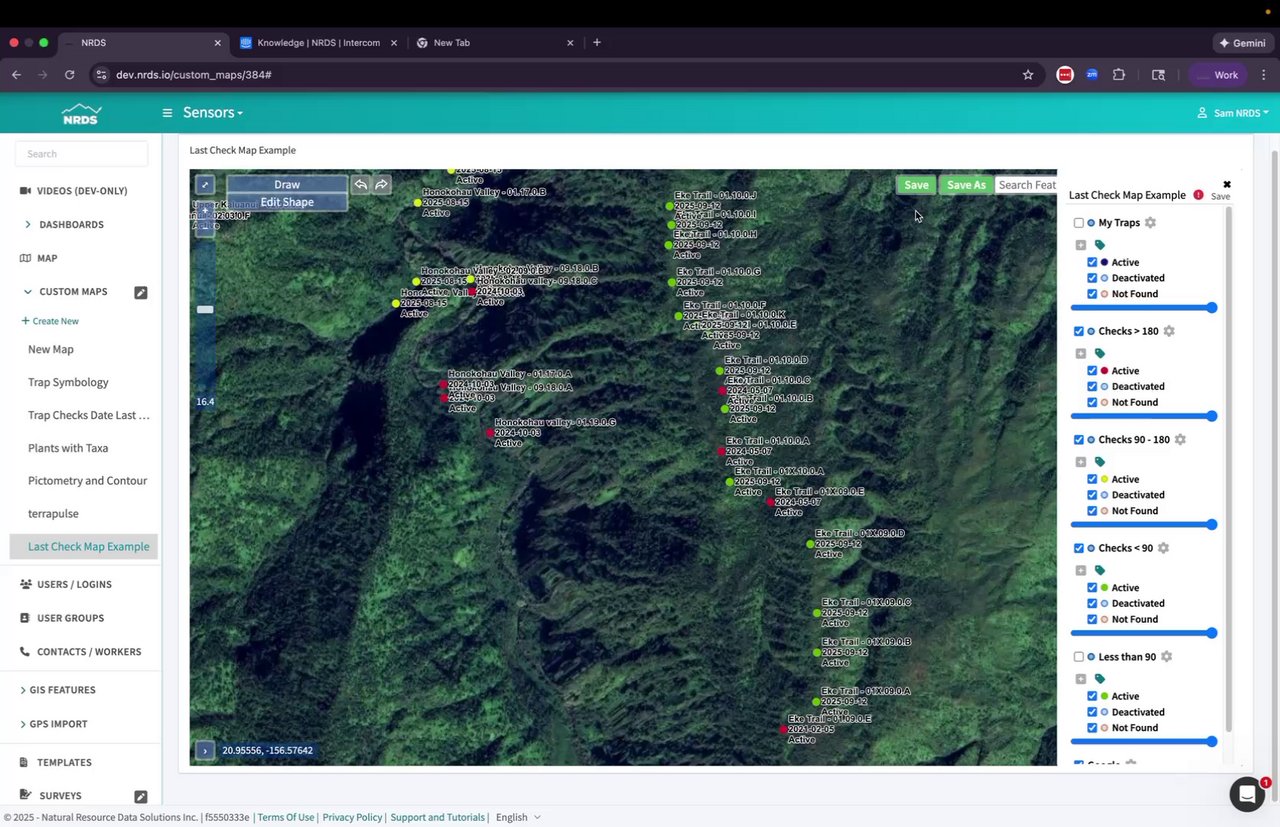Open Contacts / Workers in the sidebar
This screenshot has height=827, width=1280.
tap(80, 652)
